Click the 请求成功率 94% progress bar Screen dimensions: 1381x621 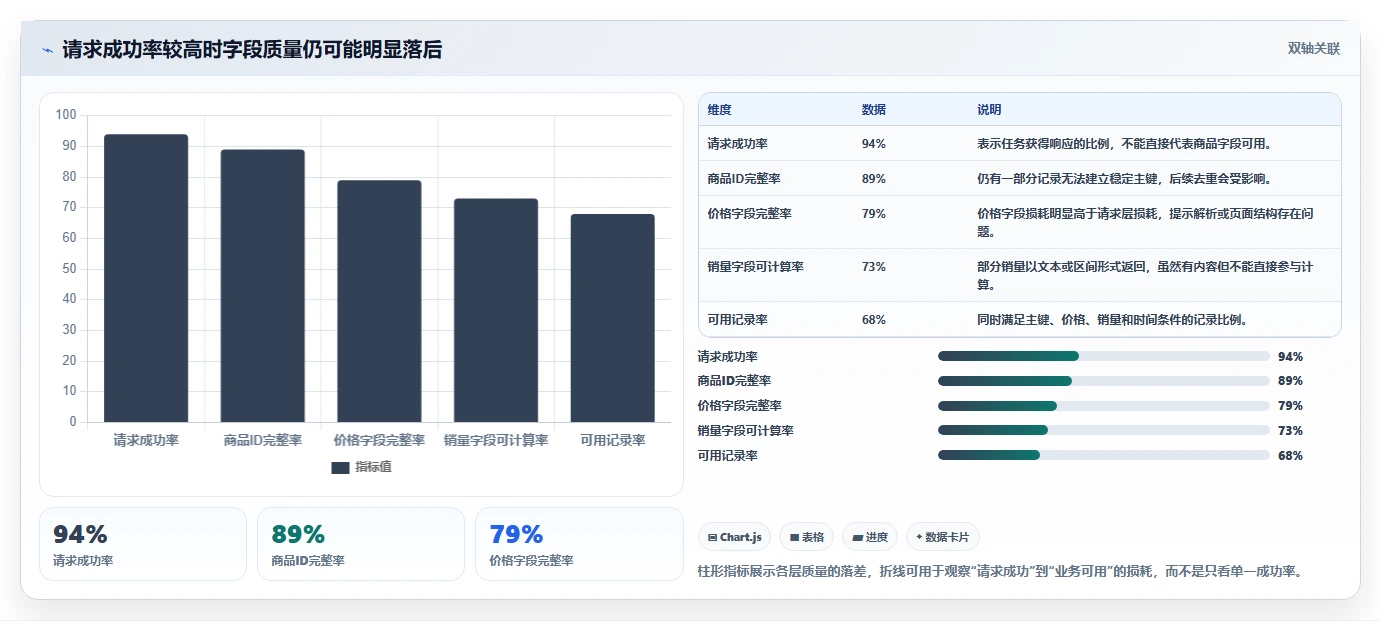coord(1103,356)
